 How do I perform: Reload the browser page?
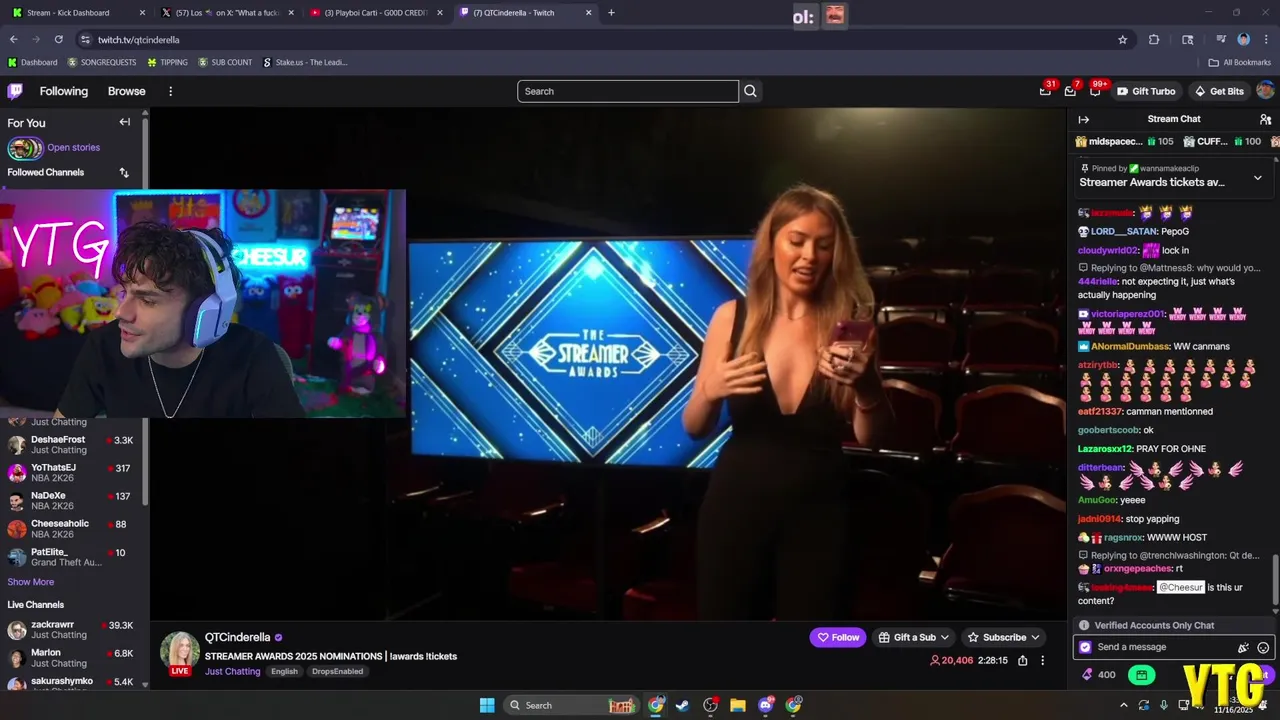click(x=58, y=40)
